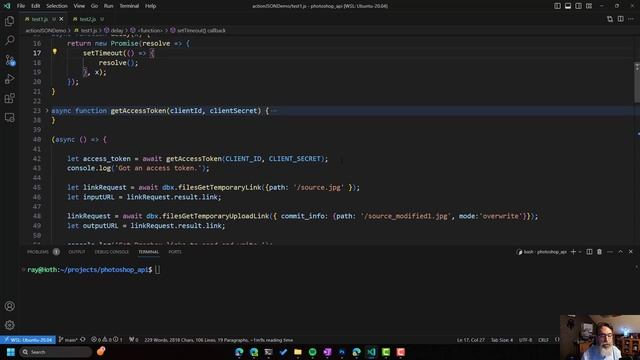Change the CRLF end of line sequence

pyautogui.click(x=543, y=340)
